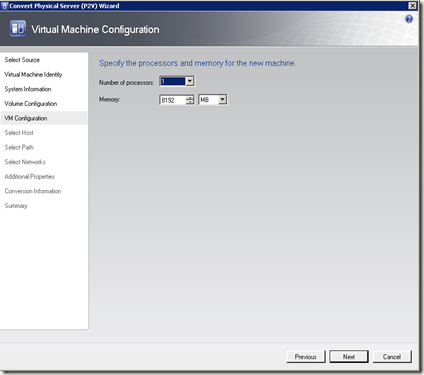Select the Select Path step
The width and height of the screenshot is (424, 375).
[x=19, y=147]
